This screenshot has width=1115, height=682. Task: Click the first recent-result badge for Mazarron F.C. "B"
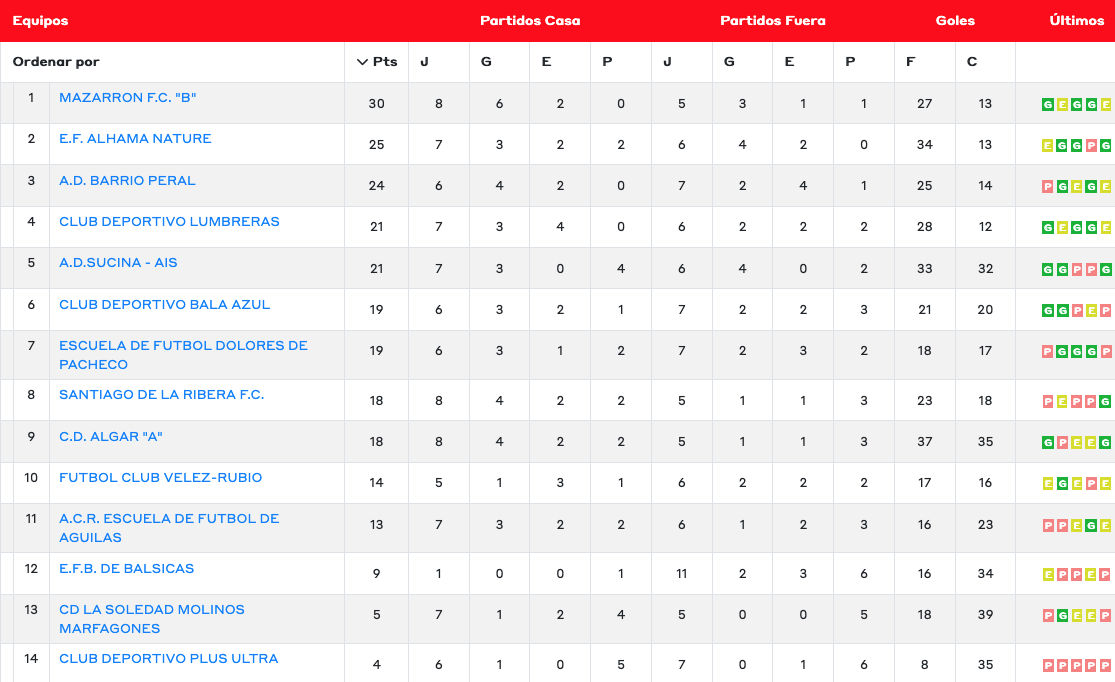click(x=1048, y=104)
